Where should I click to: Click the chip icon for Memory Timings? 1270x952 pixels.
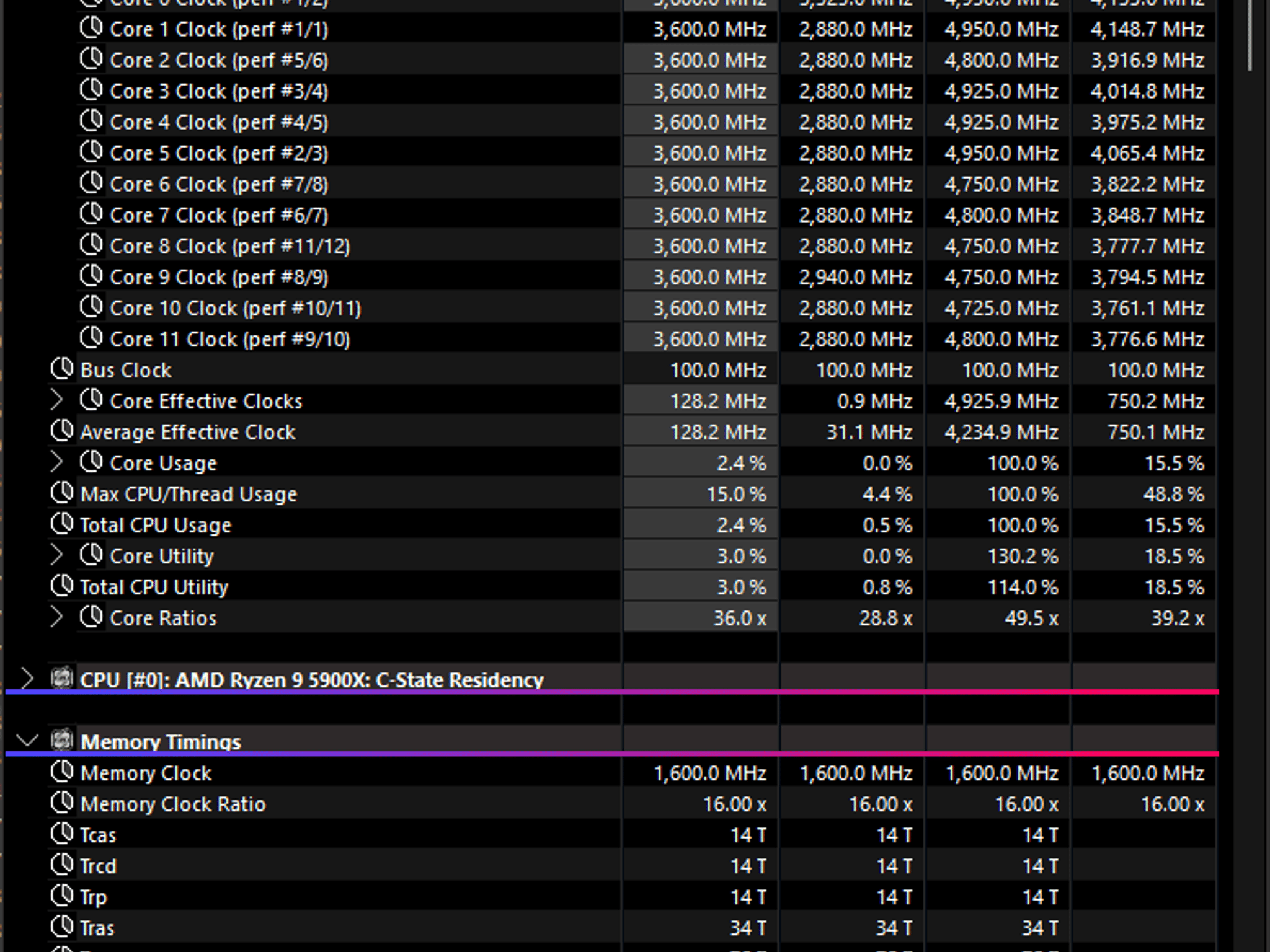62,739
